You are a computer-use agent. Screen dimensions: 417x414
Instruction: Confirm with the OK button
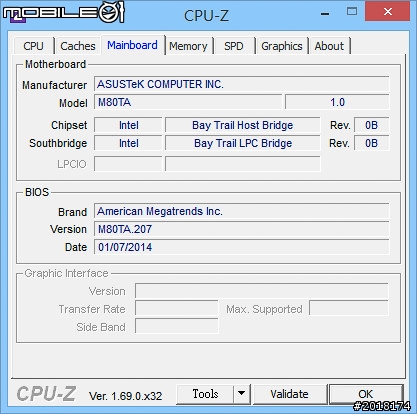366,394
